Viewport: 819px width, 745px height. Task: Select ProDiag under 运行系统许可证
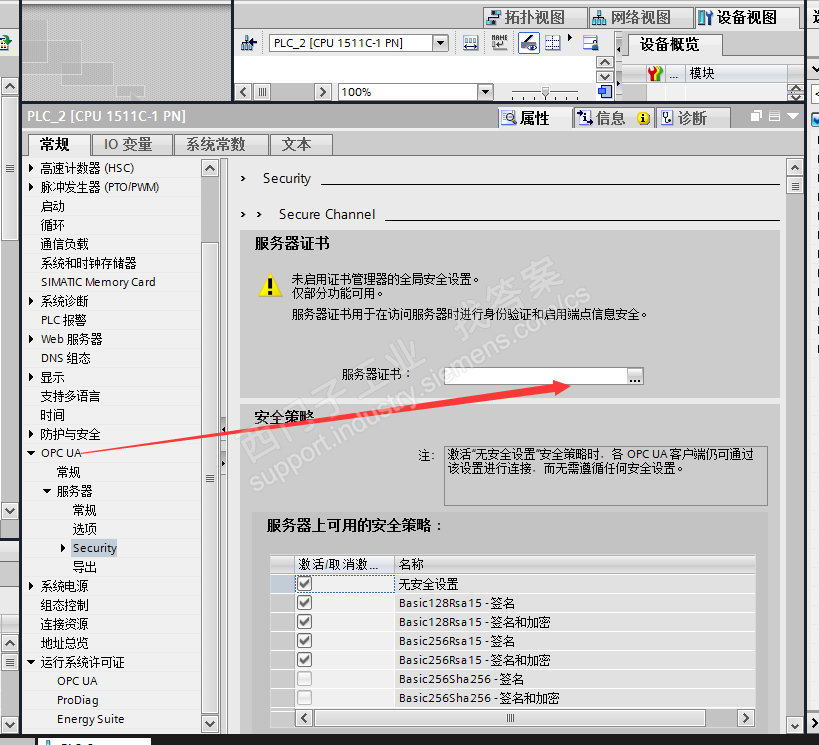[x=78, y=700]
